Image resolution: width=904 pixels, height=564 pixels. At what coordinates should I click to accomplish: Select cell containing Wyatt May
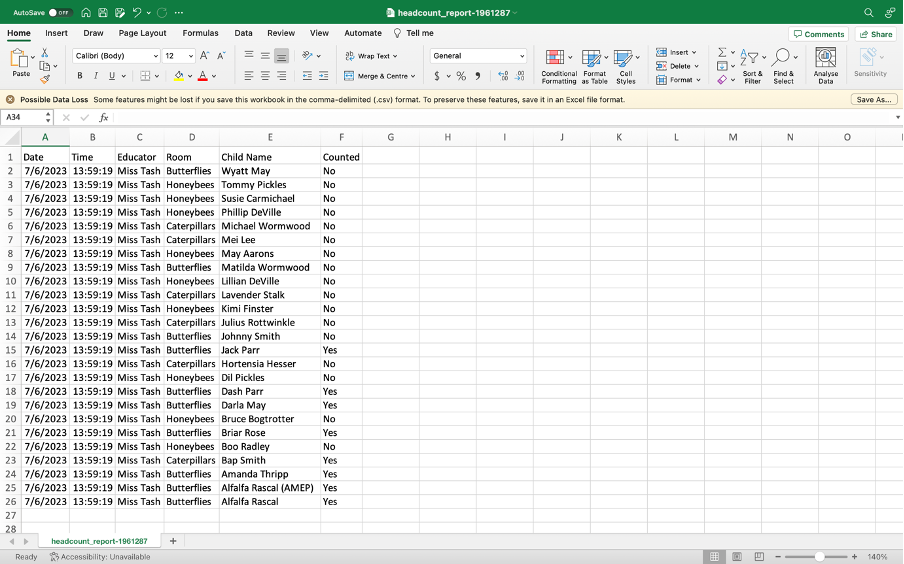tap(246, 171)
